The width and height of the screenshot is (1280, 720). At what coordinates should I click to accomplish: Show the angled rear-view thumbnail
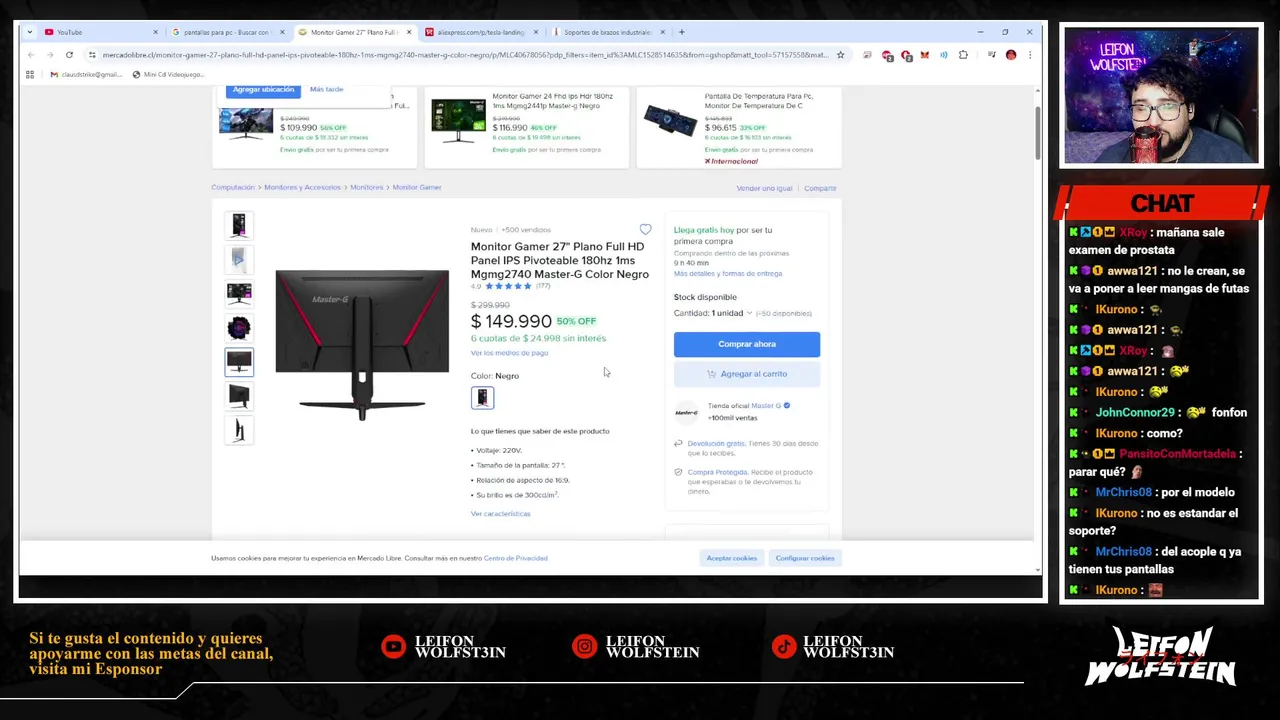(x=239, y=395)
